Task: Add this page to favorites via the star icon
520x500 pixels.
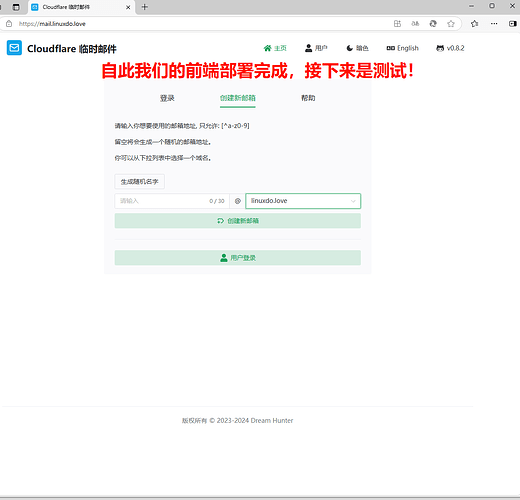Action: 451,24
